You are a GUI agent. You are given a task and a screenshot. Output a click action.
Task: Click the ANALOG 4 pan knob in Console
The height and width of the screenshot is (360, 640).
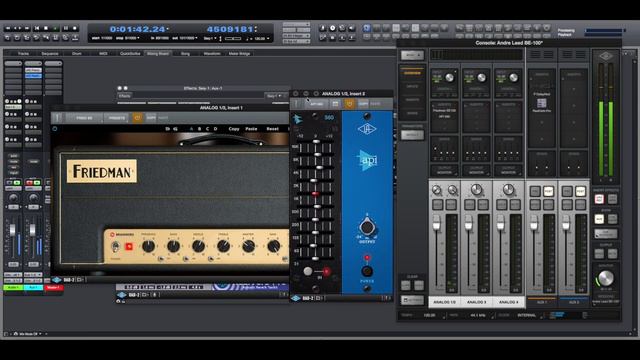(508, 189)
